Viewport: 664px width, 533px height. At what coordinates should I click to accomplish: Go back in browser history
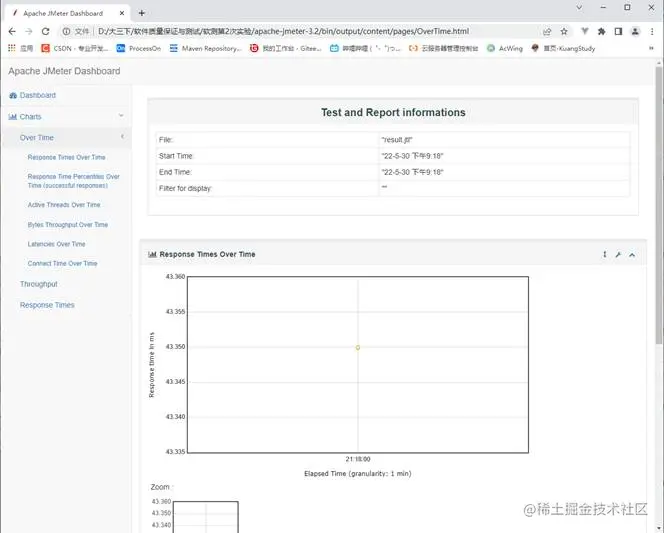[x=12, y=31]
